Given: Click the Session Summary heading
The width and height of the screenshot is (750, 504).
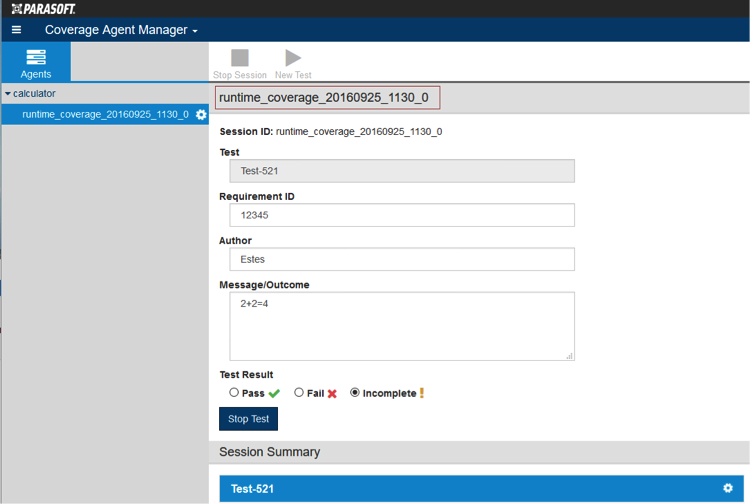Looking at the screenshot, I should pos(269,452).
